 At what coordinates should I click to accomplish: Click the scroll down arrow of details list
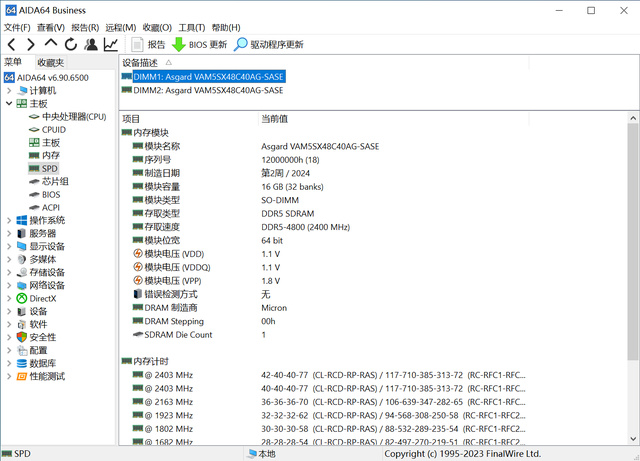click(x=633, y=439)
